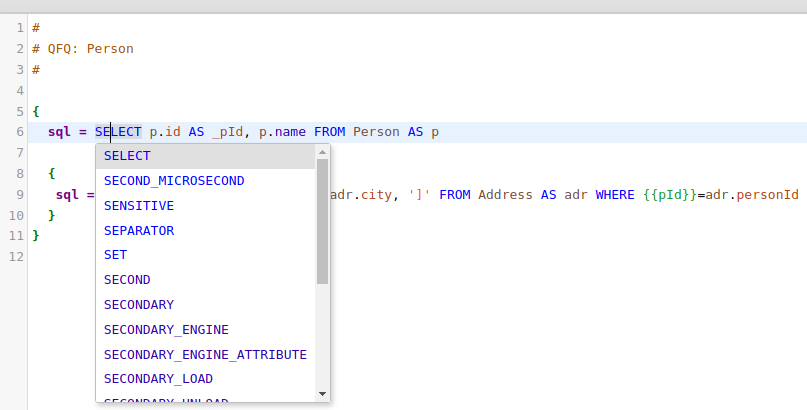Click line number 12 in the gutter

click(16, 257)
